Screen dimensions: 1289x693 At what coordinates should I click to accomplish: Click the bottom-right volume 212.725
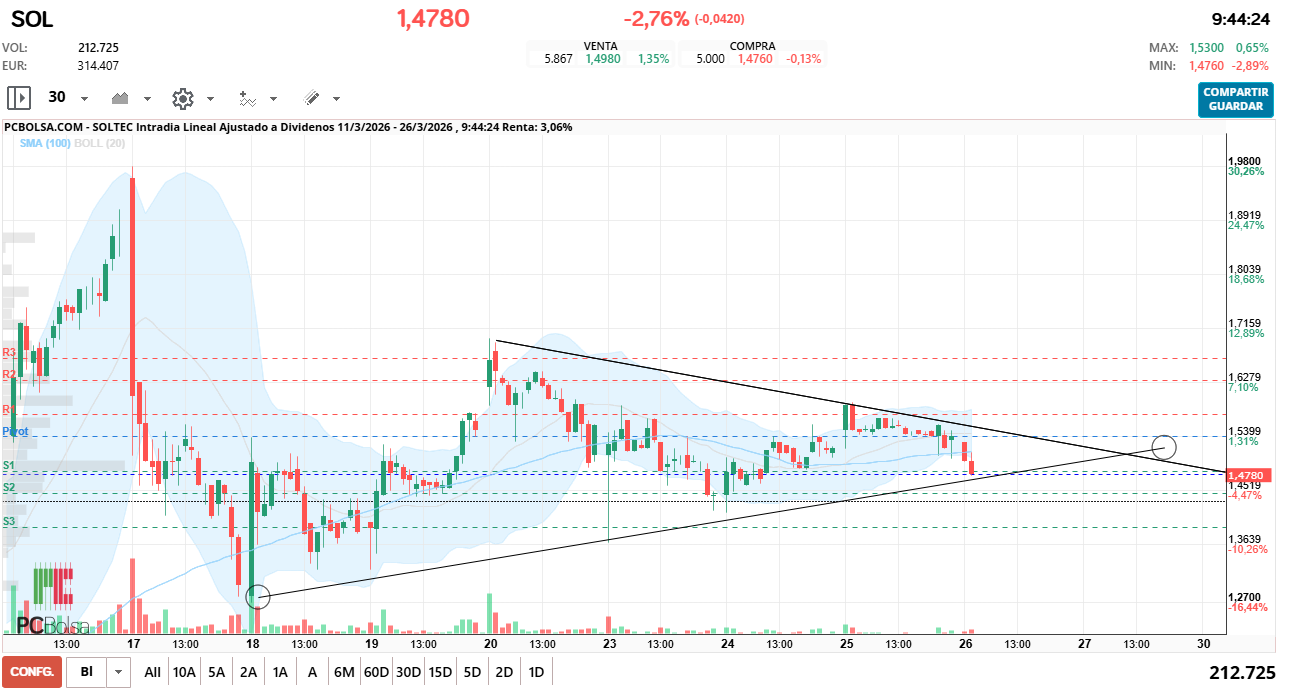point(1242,673)
